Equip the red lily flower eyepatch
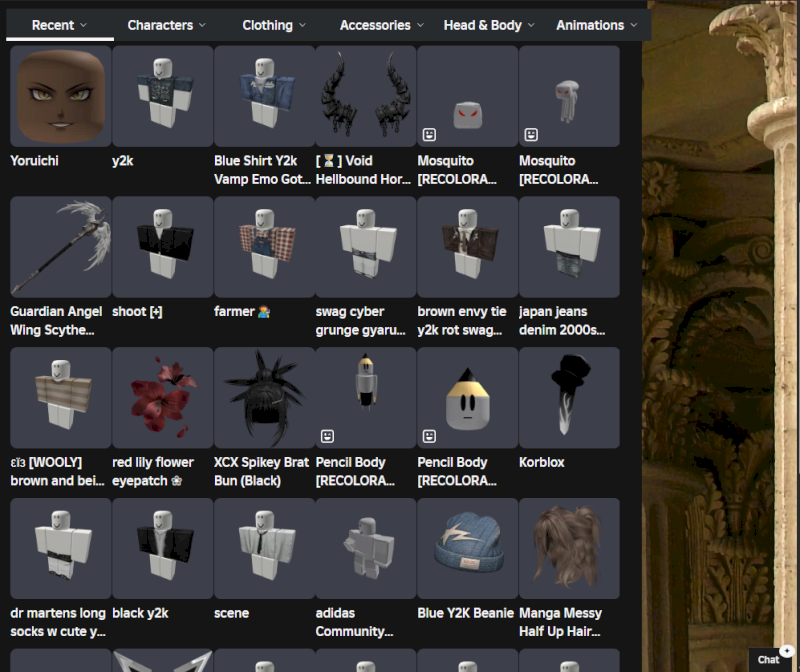 [162, 398]
